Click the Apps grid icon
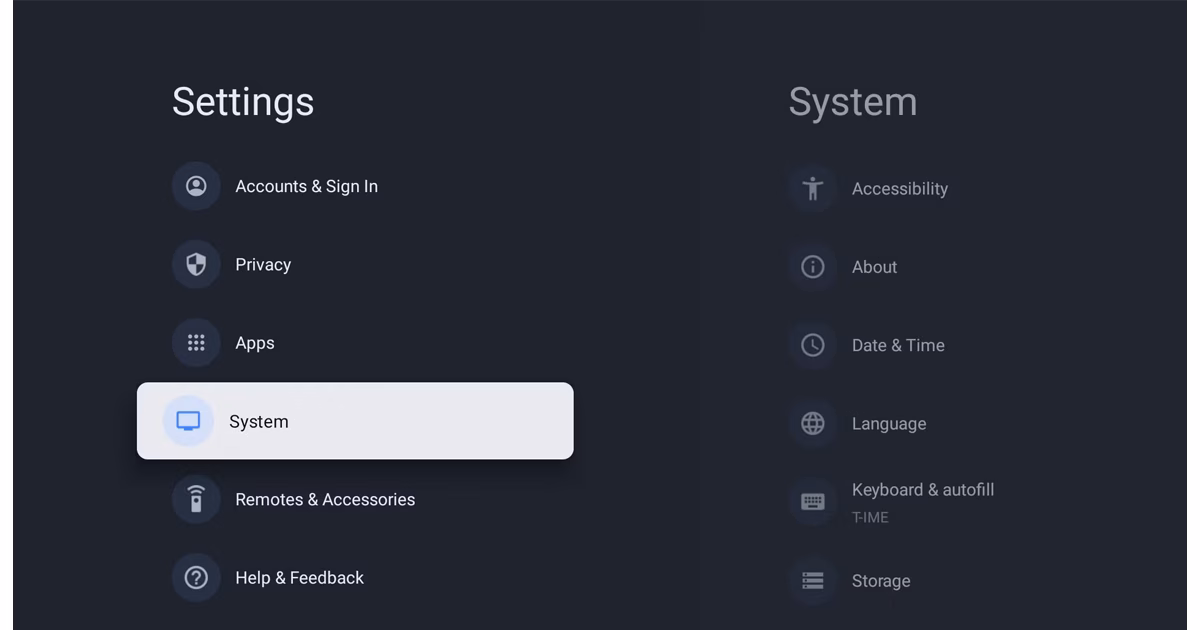This screenshot has width=1200, height=630. [196, 343]
